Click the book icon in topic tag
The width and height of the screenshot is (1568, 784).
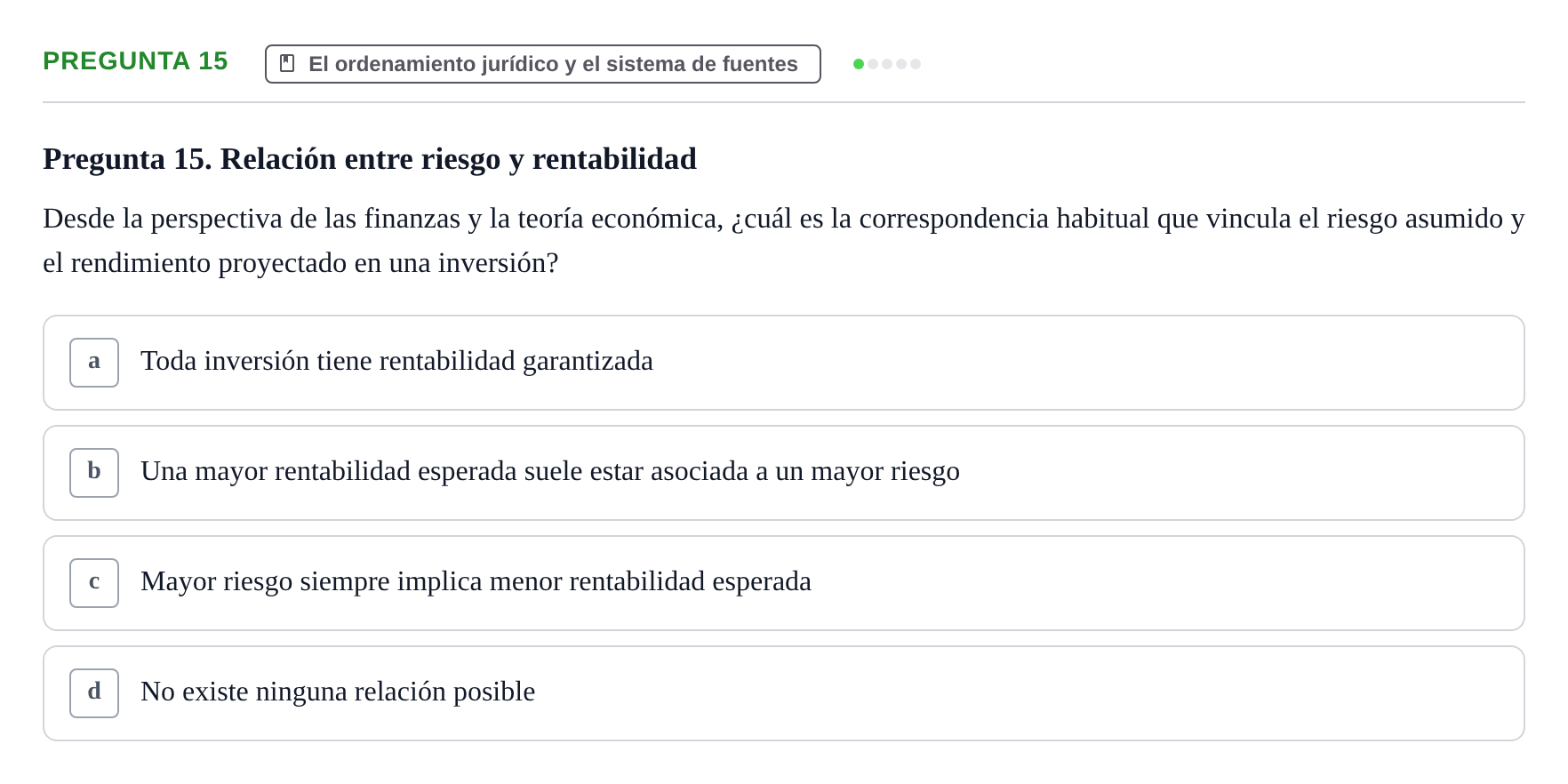point(287,64)
